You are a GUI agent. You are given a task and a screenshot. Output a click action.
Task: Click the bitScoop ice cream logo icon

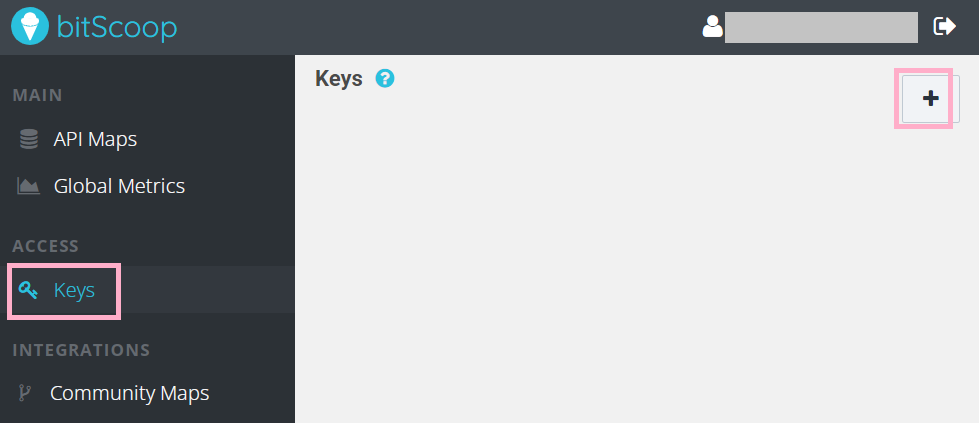click(29, 26)
